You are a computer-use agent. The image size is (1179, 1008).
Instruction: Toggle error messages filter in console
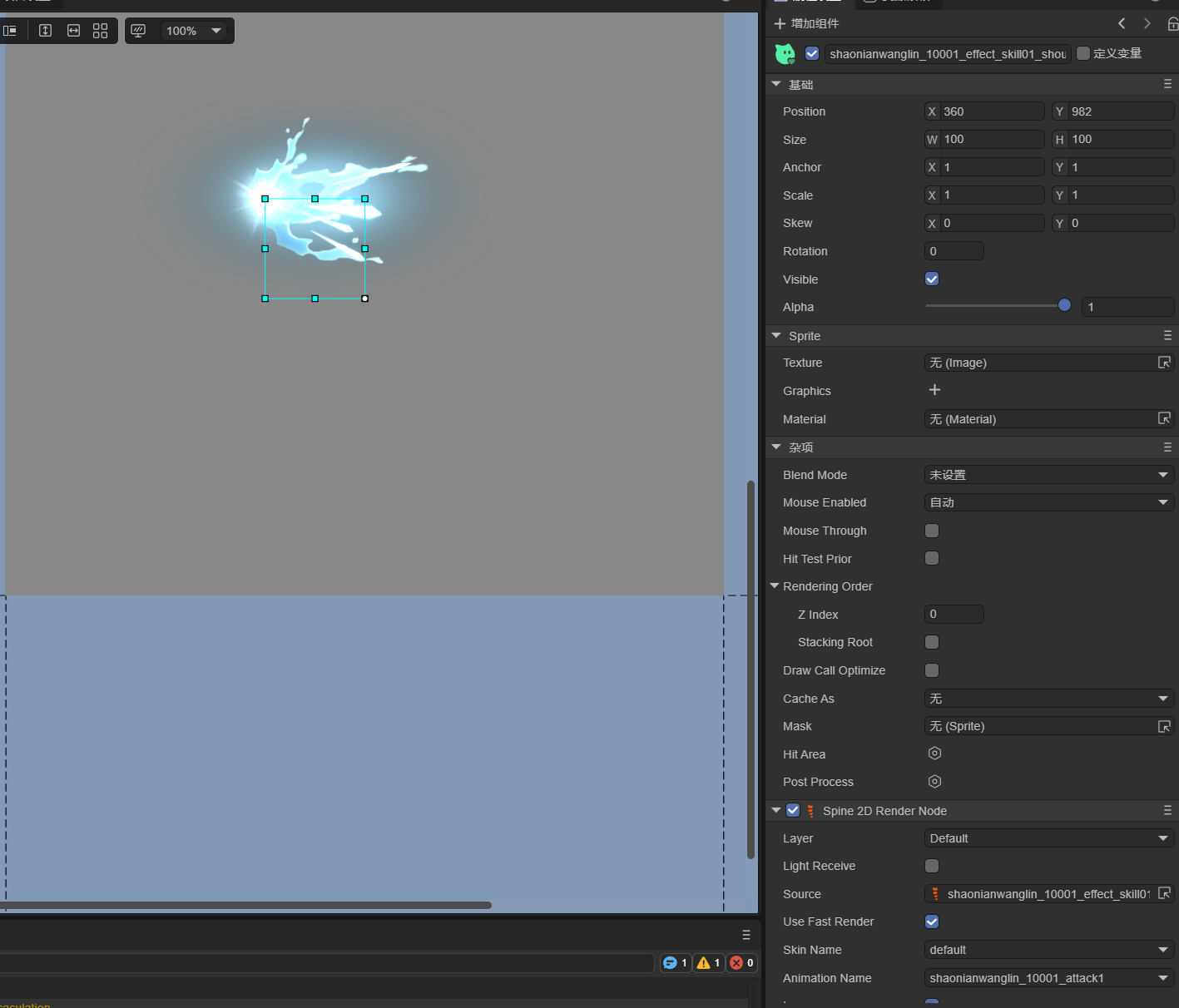coord(741,963)
